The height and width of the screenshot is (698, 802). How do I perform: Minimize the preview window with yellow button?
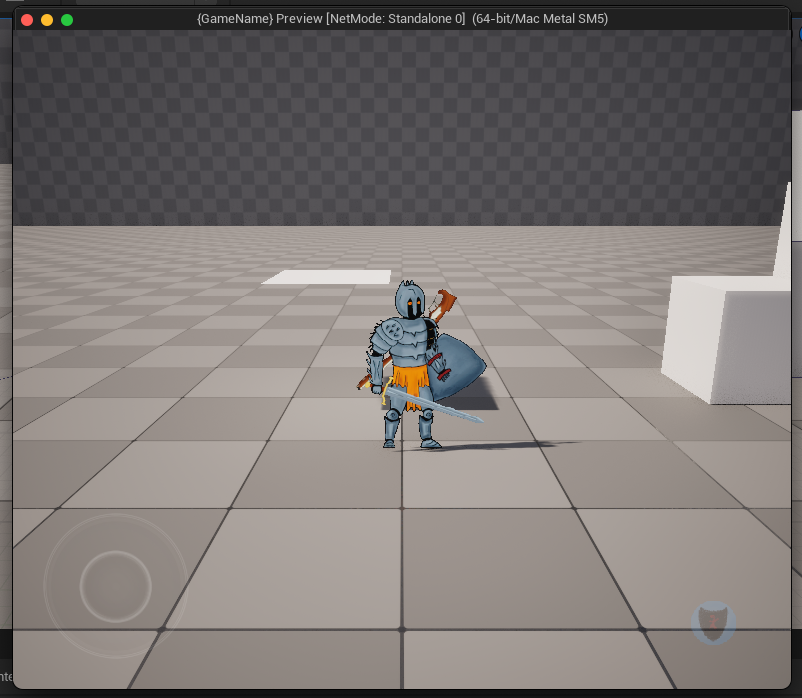tap(47, 20)
